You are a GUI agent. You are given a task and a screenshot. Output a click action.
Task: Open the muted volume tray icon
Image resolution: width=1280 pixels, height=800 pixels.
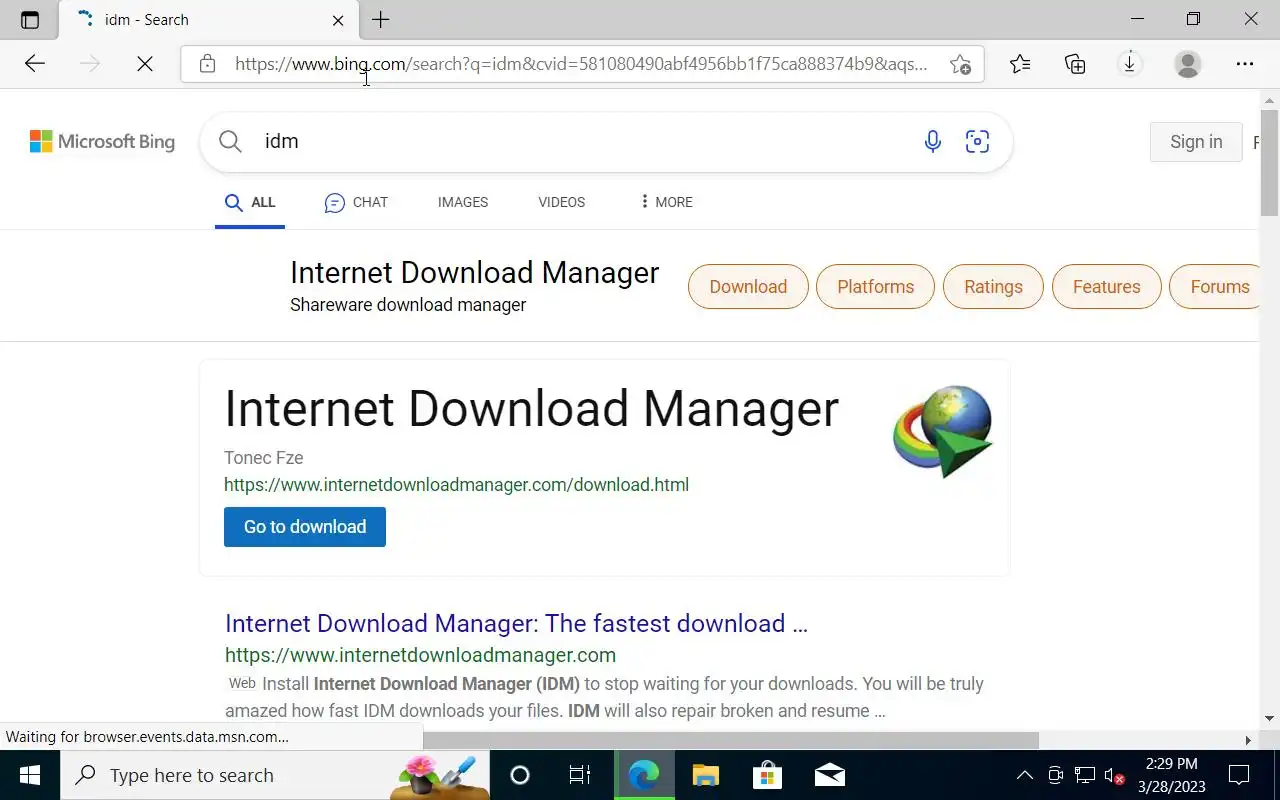[x=1114, y=775]
